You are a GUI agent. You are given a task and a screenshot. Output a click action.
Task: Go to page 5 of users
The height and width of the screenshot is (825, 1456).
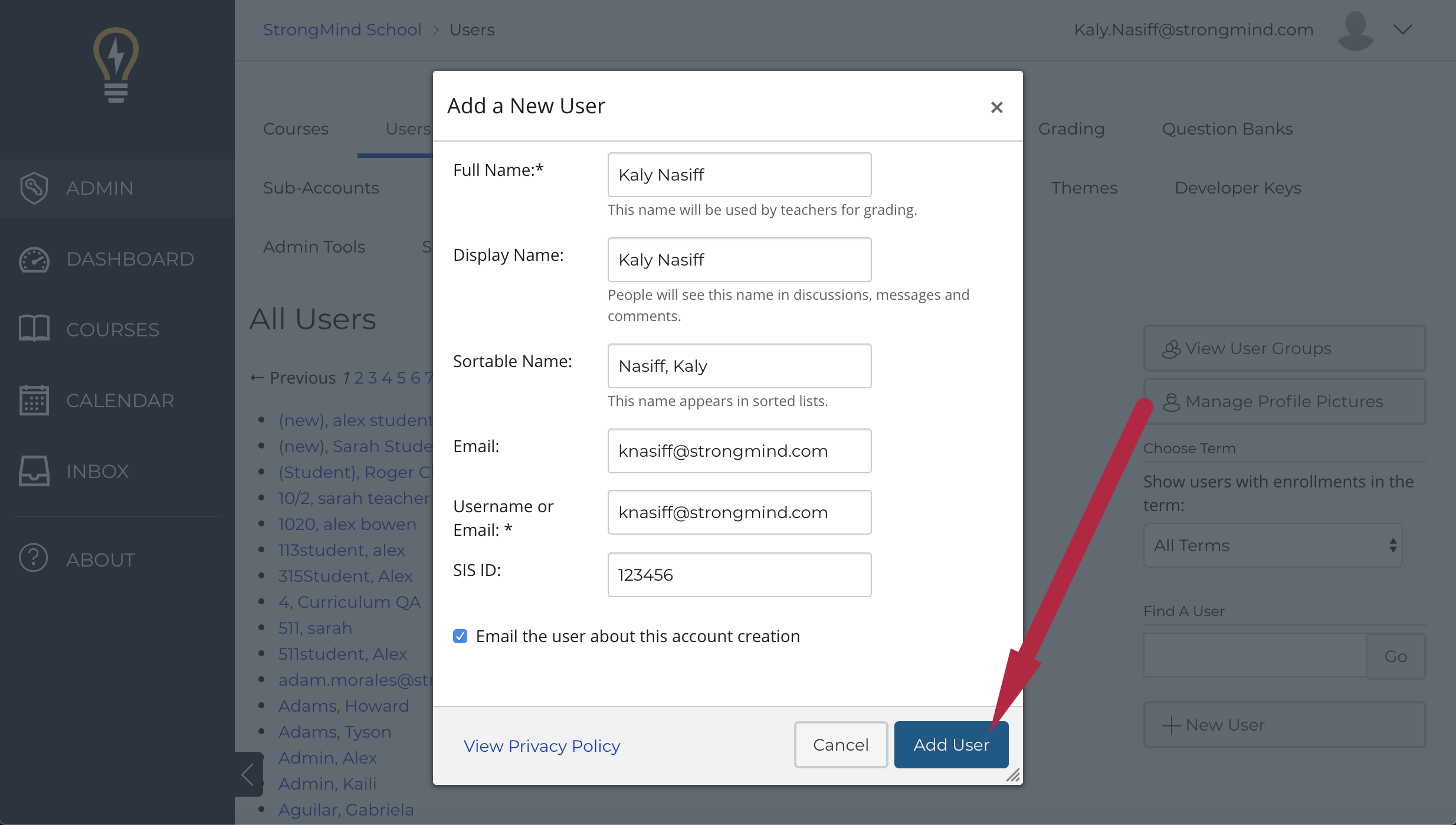(401, 378)
